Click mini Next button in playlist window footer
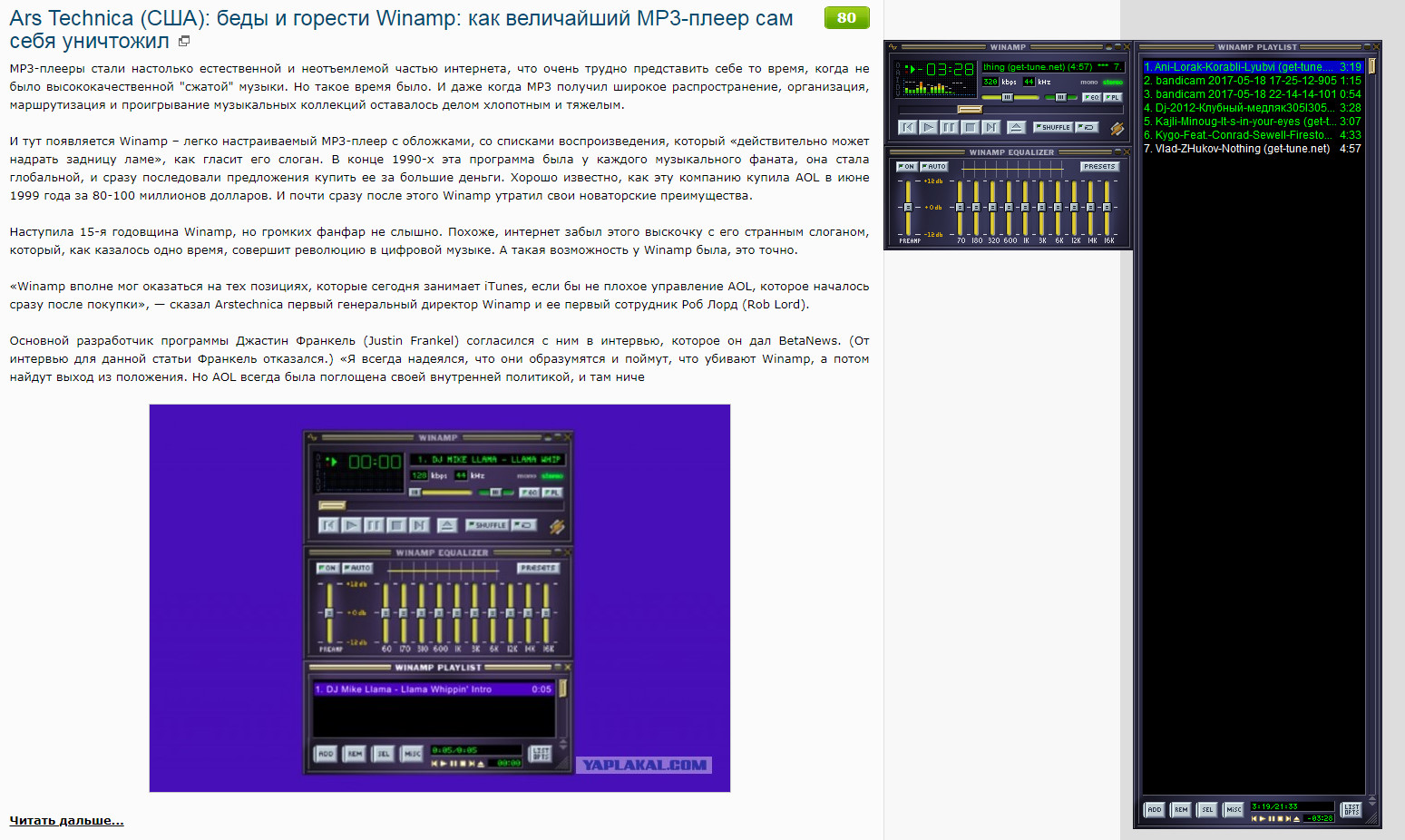The width and height of the screenshot is (1405, 840). pyautogui.click(x=1288, y=818)
